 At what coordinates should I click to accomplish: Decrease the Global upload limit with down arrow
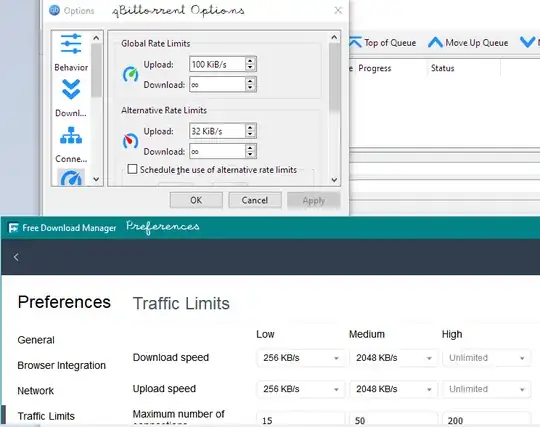tap(250, 68)
